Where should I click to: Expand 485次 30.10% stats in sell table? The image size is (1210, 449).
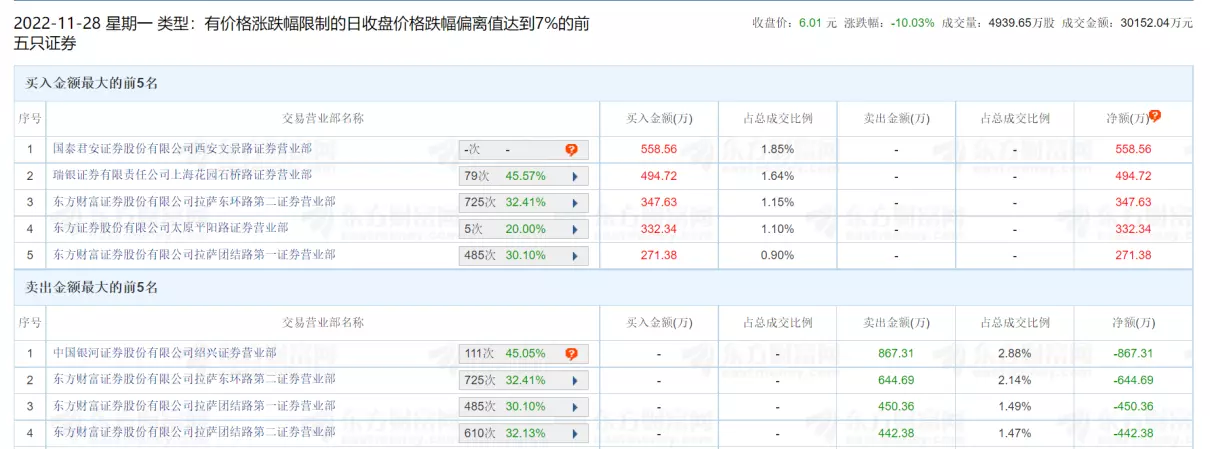pyautogui.click(x=523, y=407)
